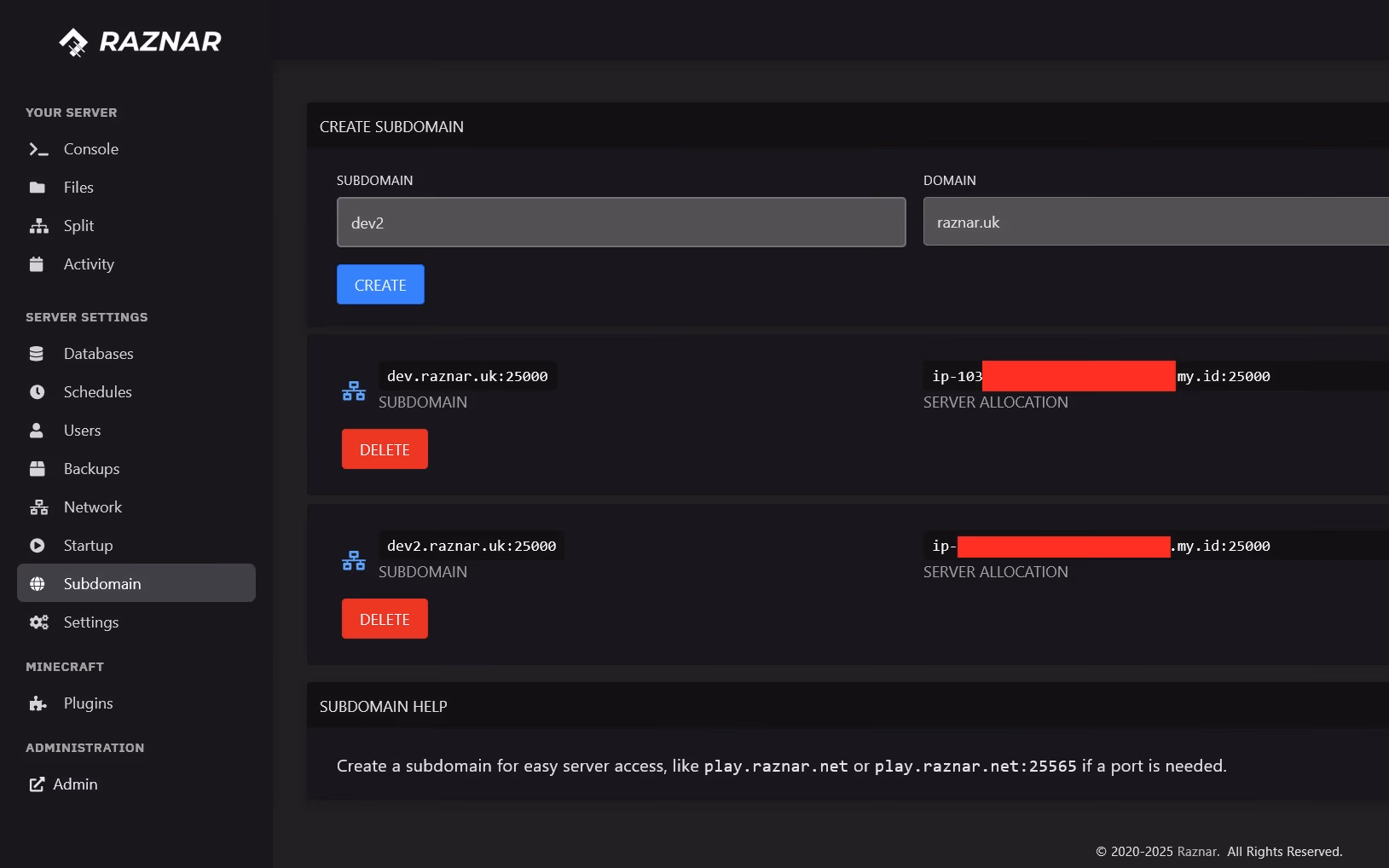Open the Network settings page
Viewport: 1389px width, 868px height.
pyautogui.click(x=136, y=507)
